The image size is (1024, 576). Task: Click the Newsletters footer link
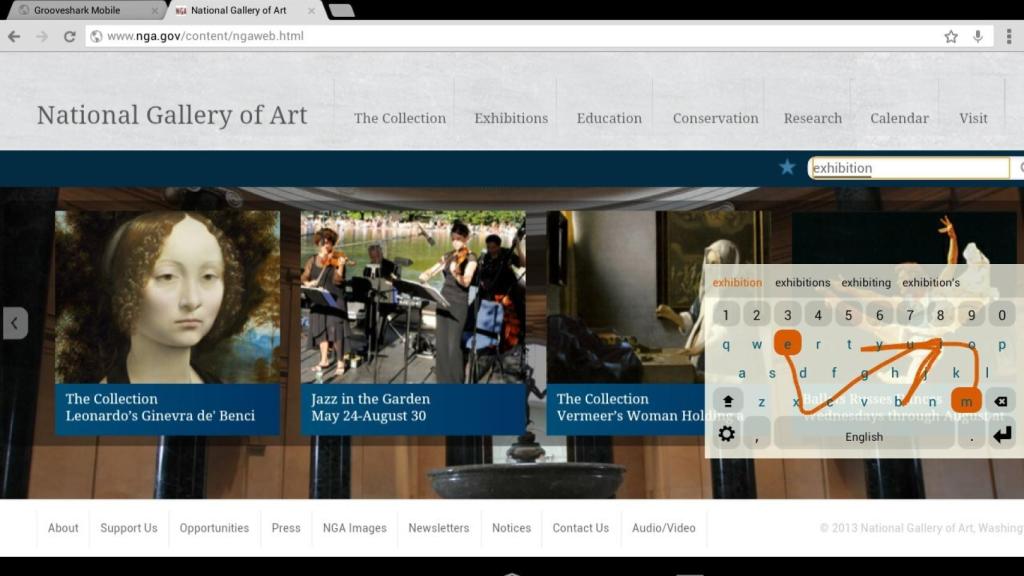coord(438,528)
